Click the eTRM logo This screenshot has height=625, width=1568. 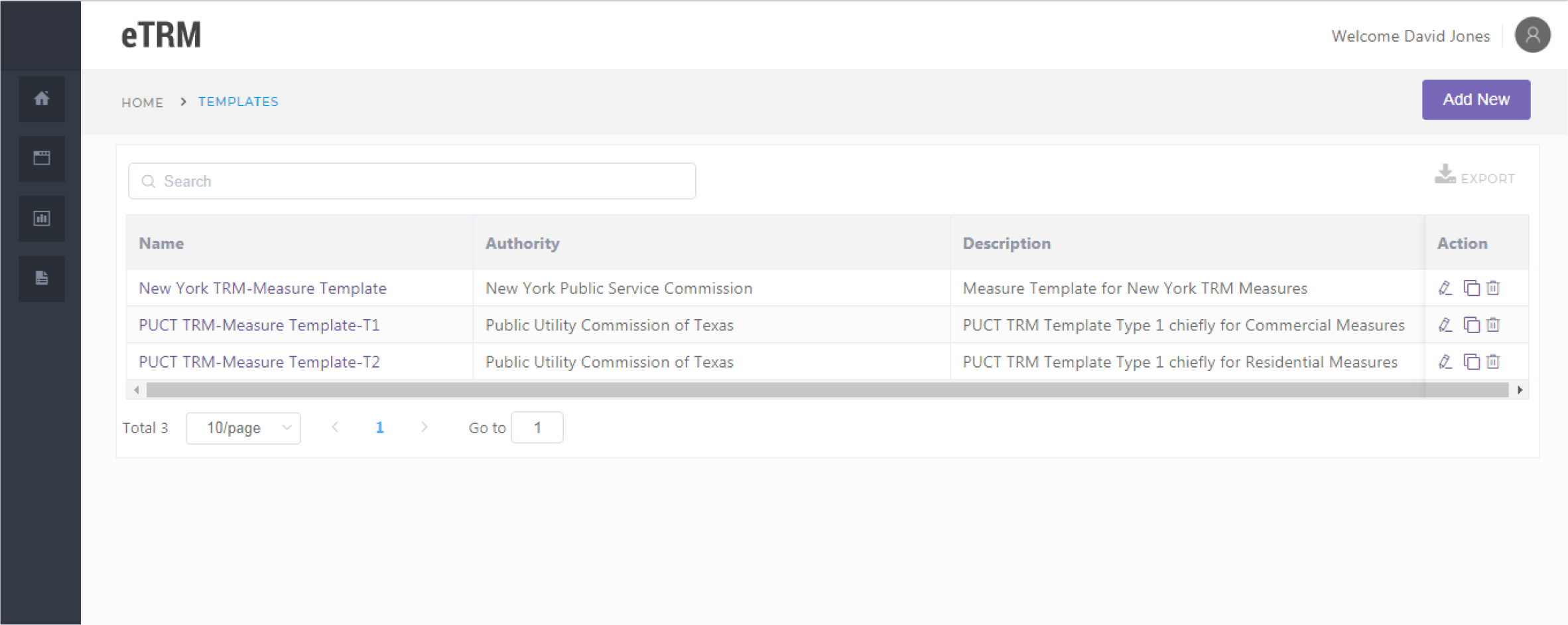[x=161, y=35]
